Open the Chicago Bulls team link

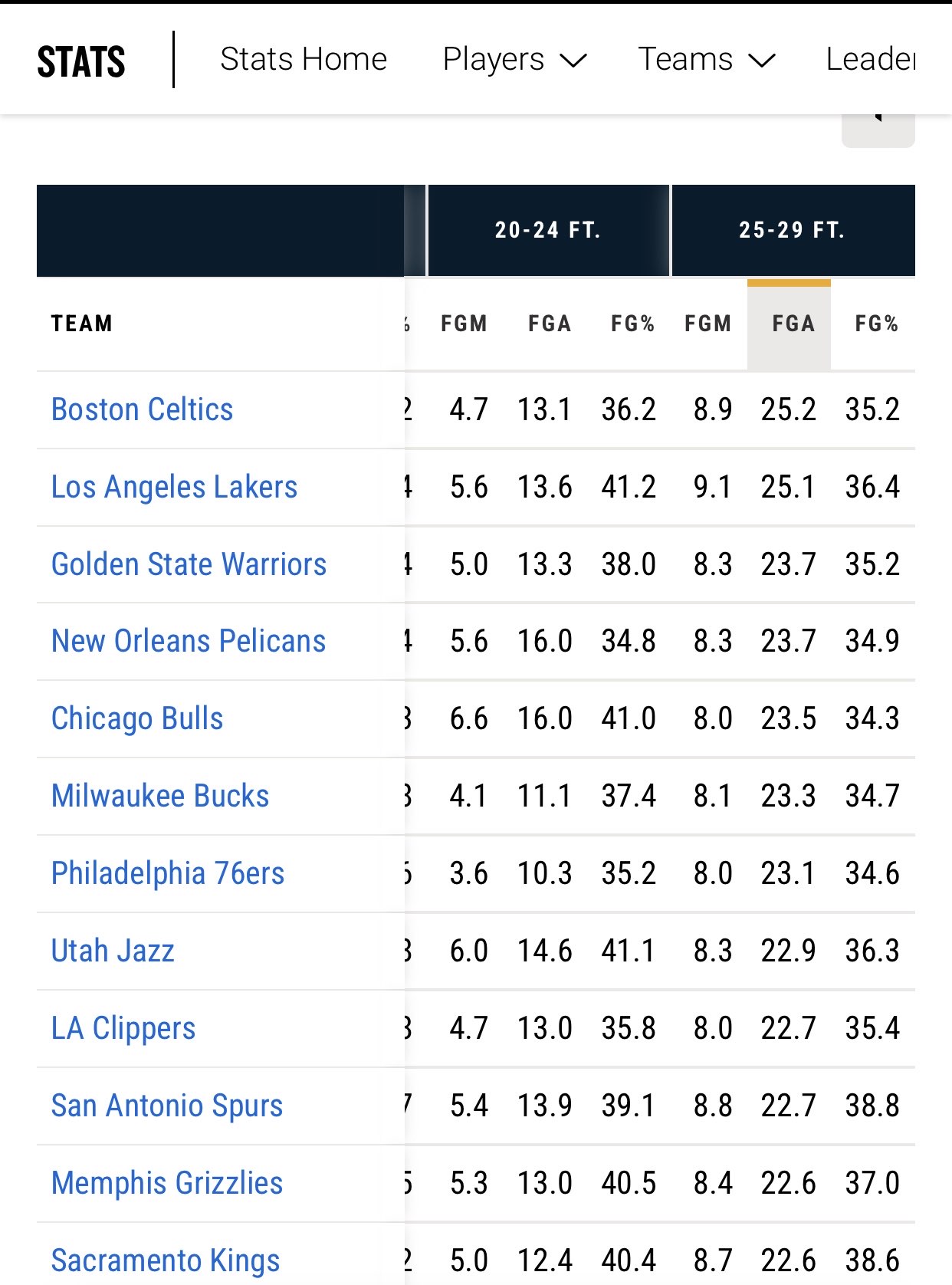[x=137, y=718]
